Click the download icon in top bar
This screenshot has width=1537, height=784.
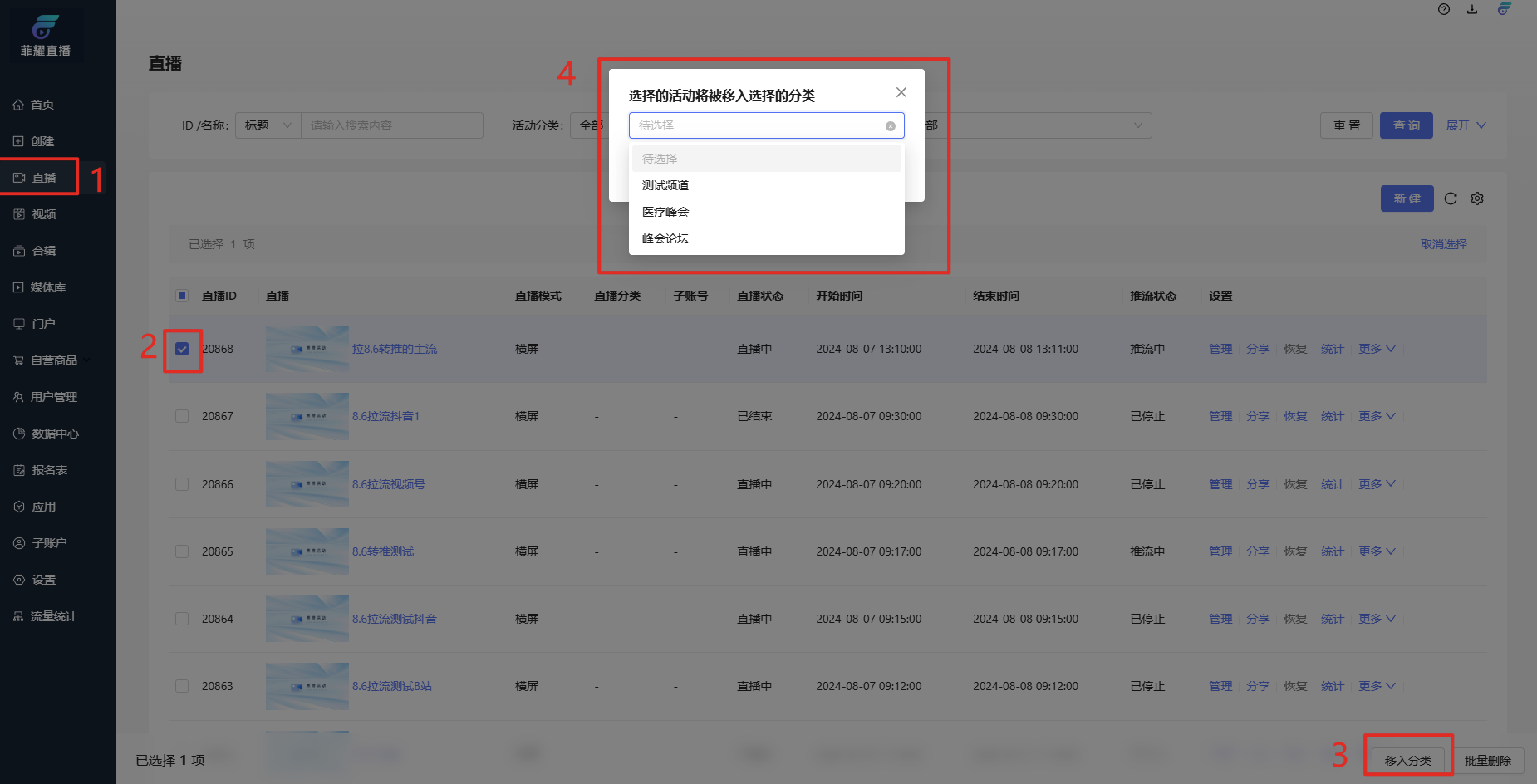pos(1472,9)
